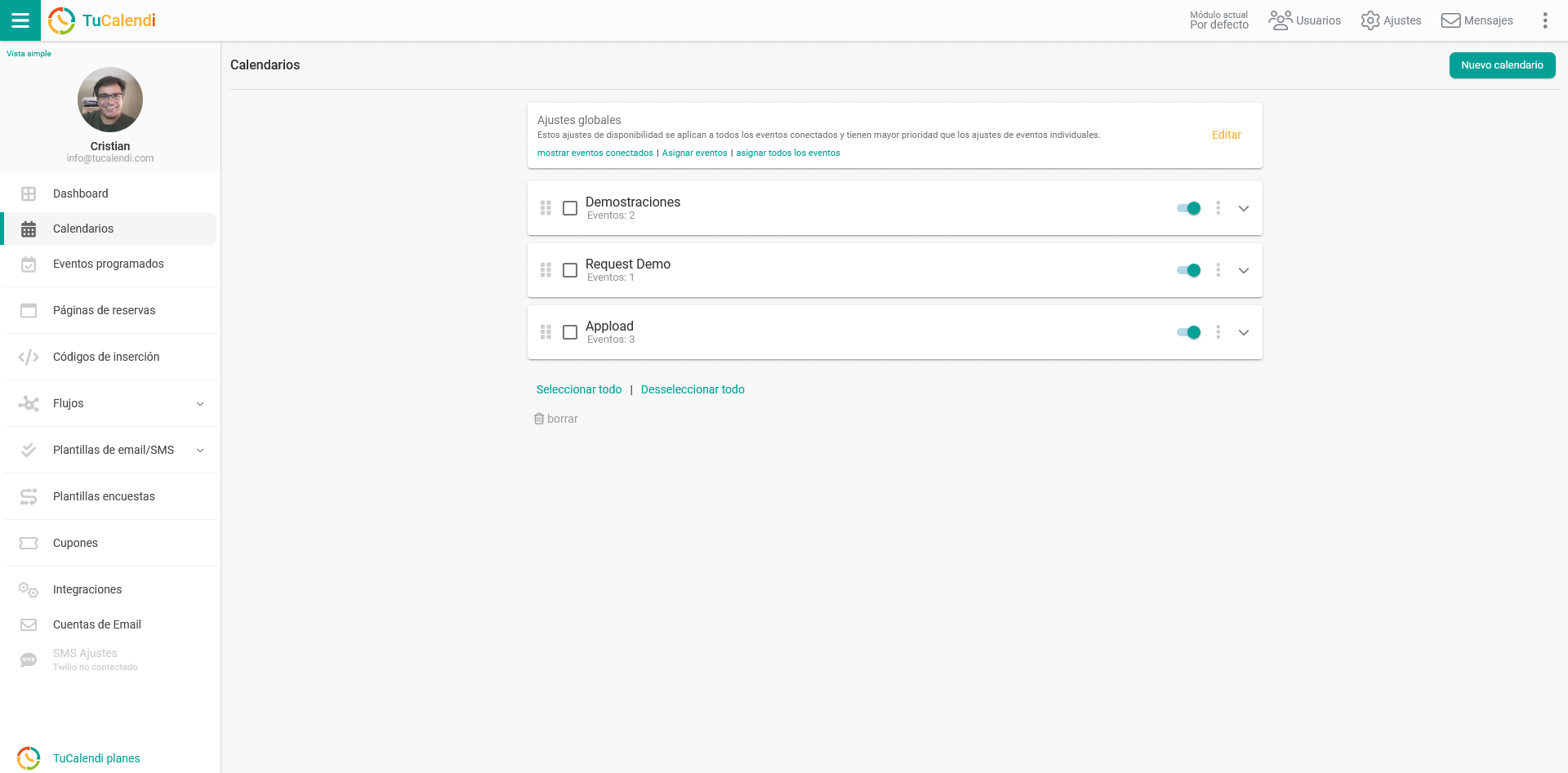This screenshot has width=1568, height=773.
Task: Go to Dashboard in the sidebar
Action: pyautogui.click(x=110, y=193)
